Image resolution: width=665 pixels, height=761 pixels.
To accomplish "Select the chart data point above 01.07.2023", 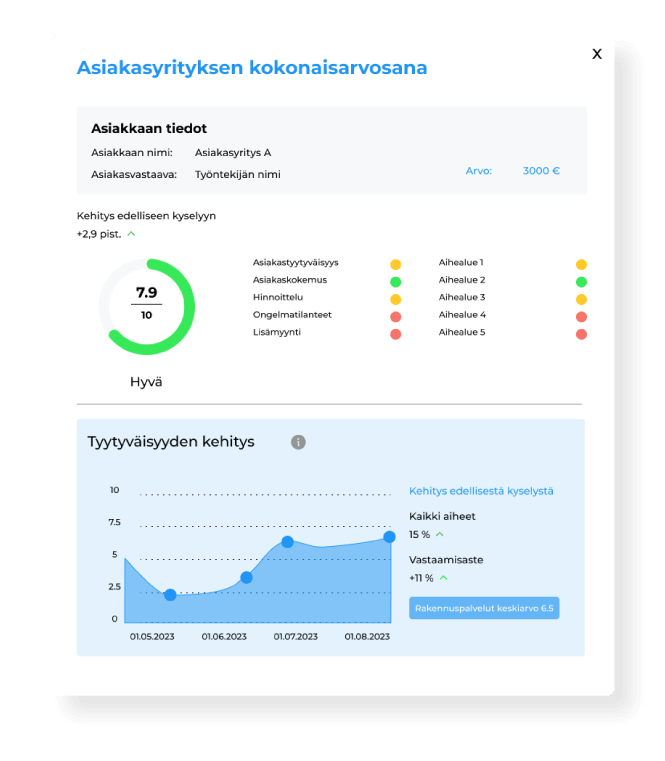I will 287,542.
